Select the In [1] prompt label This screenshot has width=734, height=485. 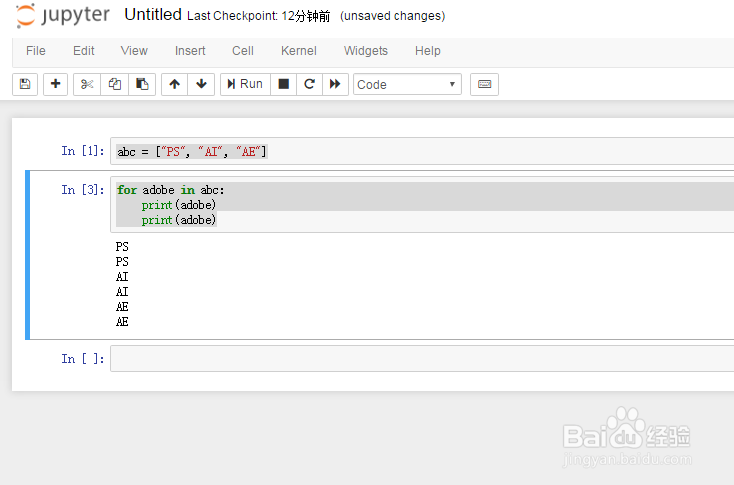coord(83,151)
